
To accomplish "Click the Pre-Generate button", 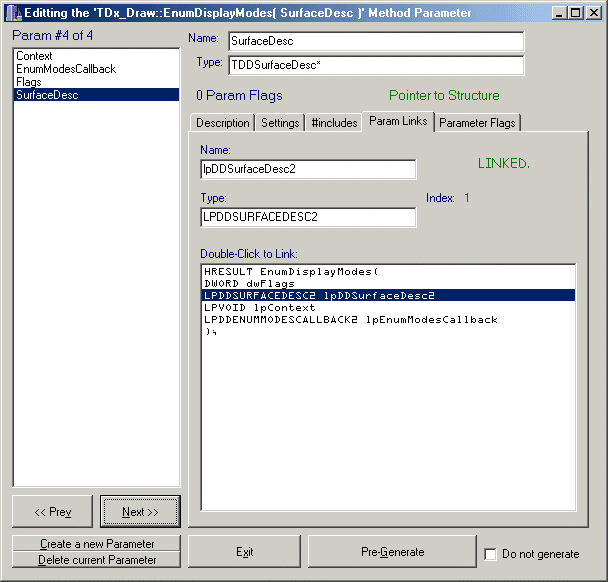I will (x=392, y=552).
